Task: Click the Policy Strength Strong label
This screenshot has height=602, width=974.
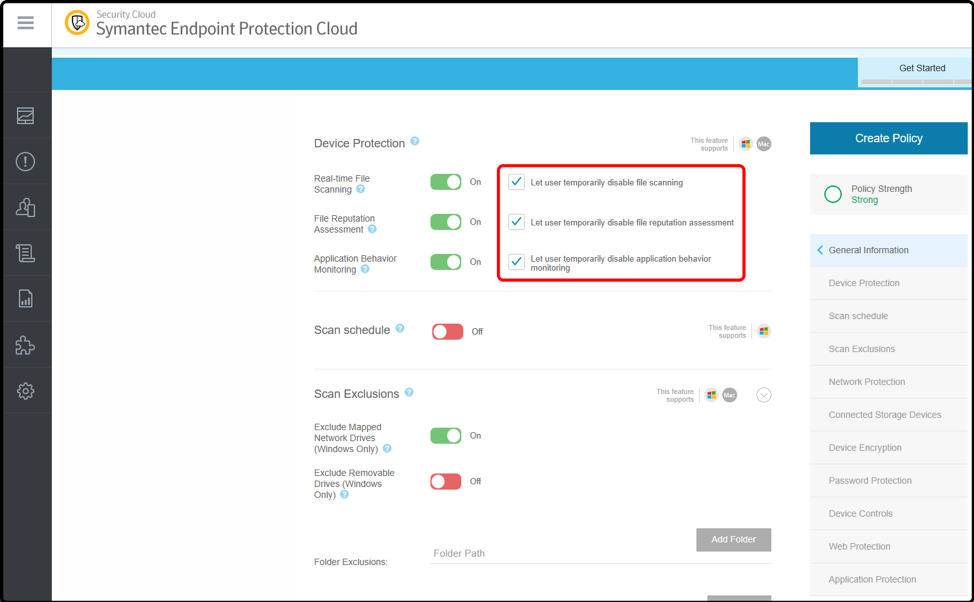Action: click(865, 200)
